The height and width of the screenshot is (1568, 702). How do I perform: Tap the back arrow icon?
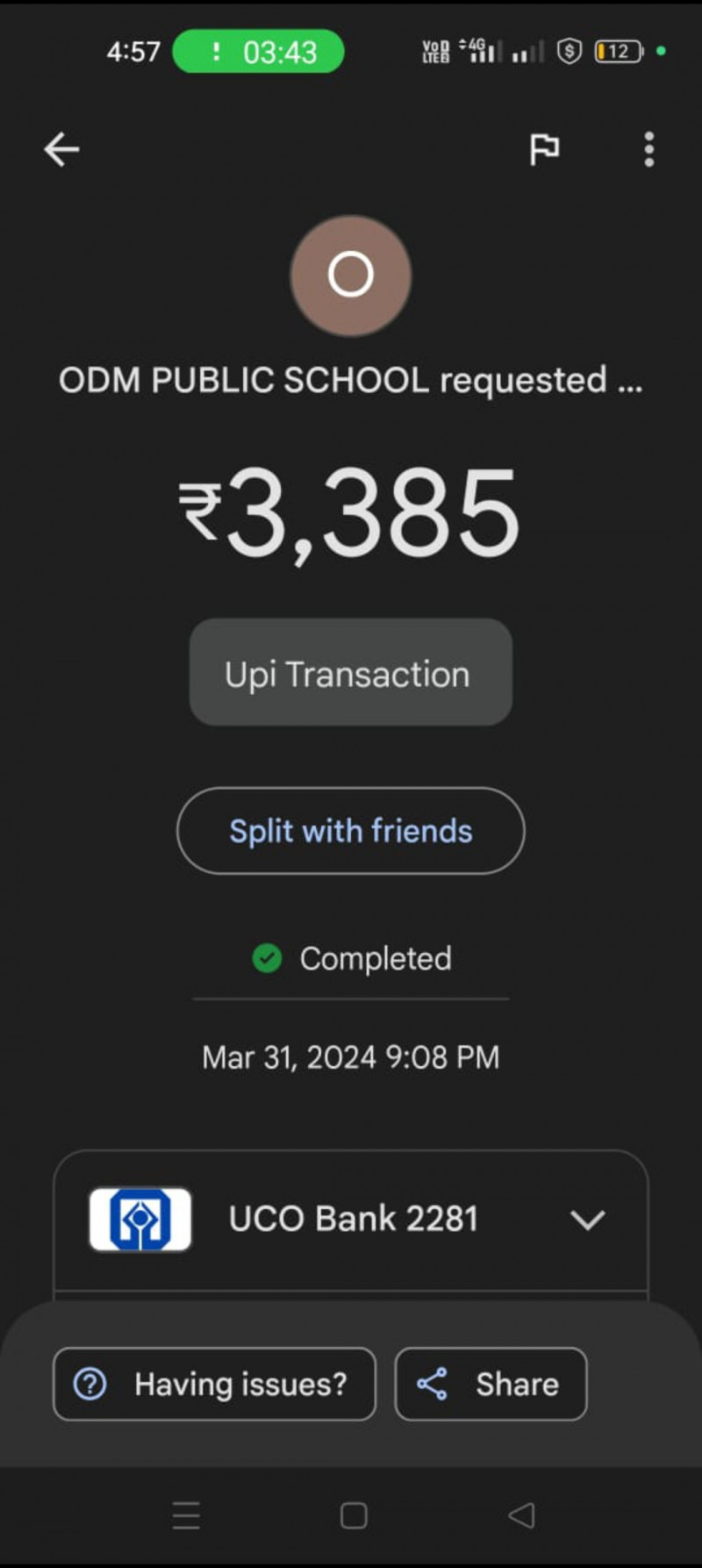61,149
